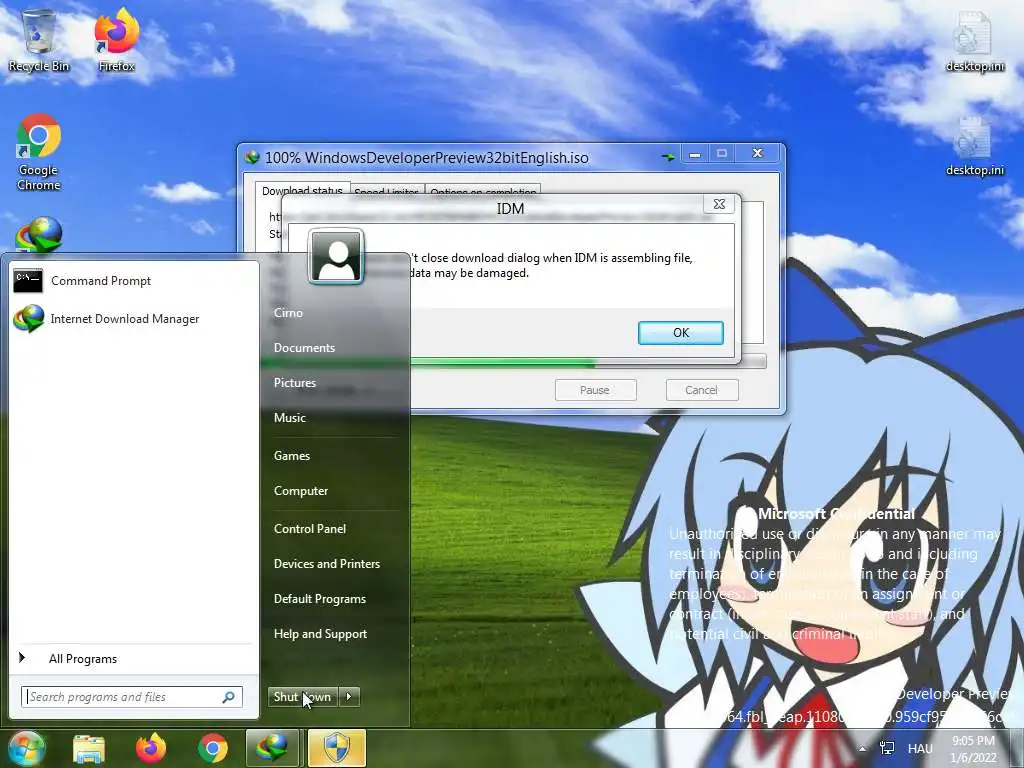Image resolution: width=1024 pixels, height=768 pixels.
Task: Switch to the IDM taskbar button
Action: (x=272, y=748)
